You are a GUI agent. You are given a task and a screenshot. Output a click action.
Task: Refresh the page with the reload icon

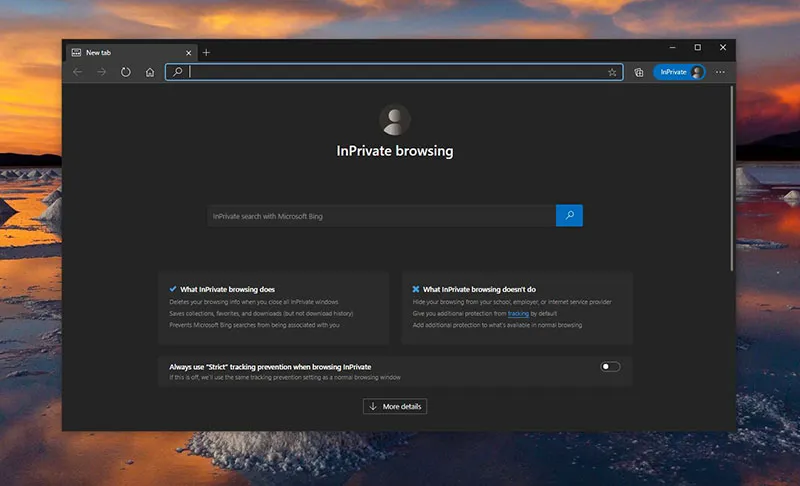coord(126,72)
